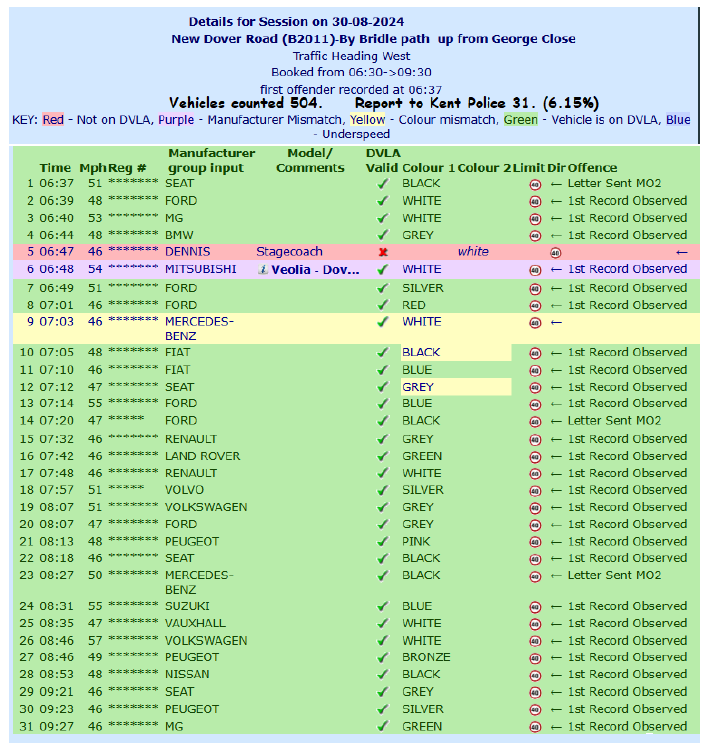Click the LAND ROVER manufacturer cell
The image size is (708, 750).
[202, 456]
